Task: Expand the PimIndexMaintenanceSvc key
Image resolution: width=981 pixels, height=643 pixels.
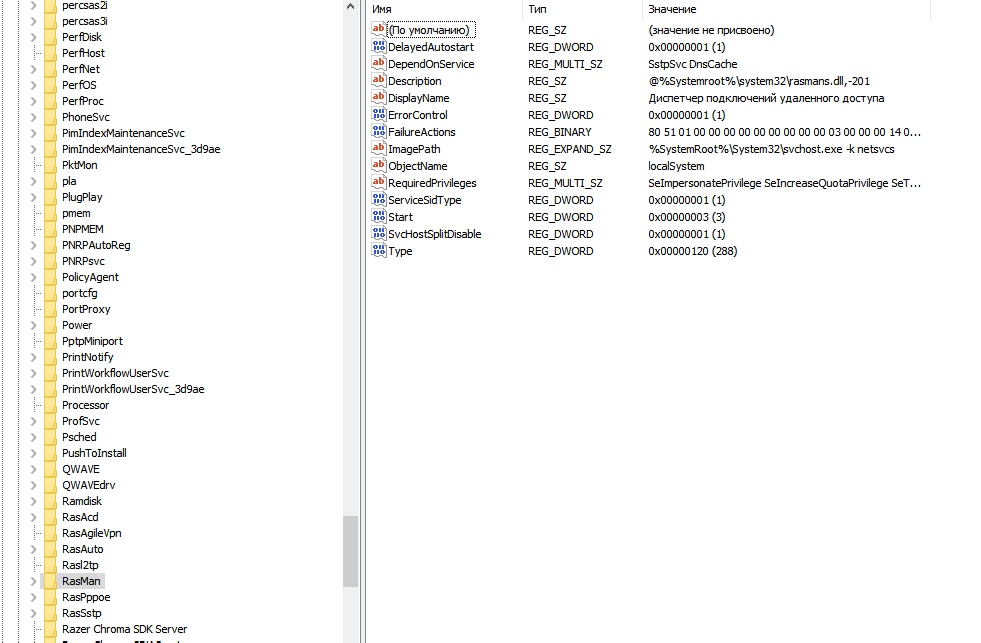Action: [x=34, y=133]
